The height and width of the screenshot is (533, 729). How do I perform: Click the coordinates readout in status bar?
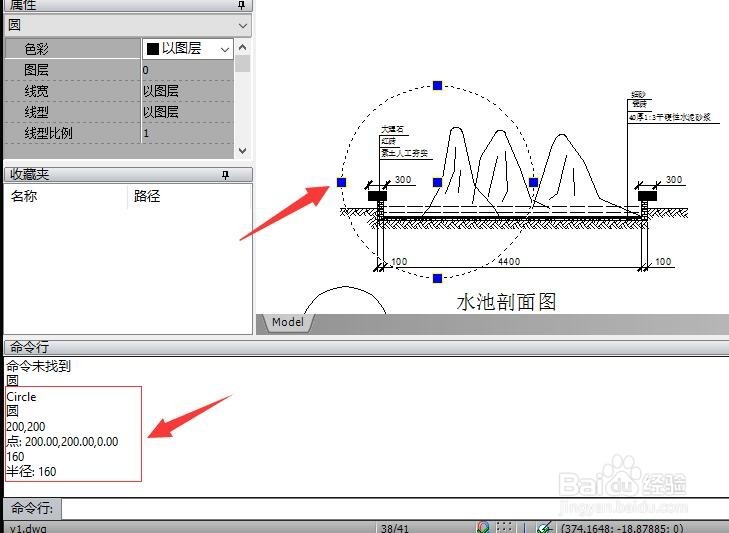coord(622,528)
